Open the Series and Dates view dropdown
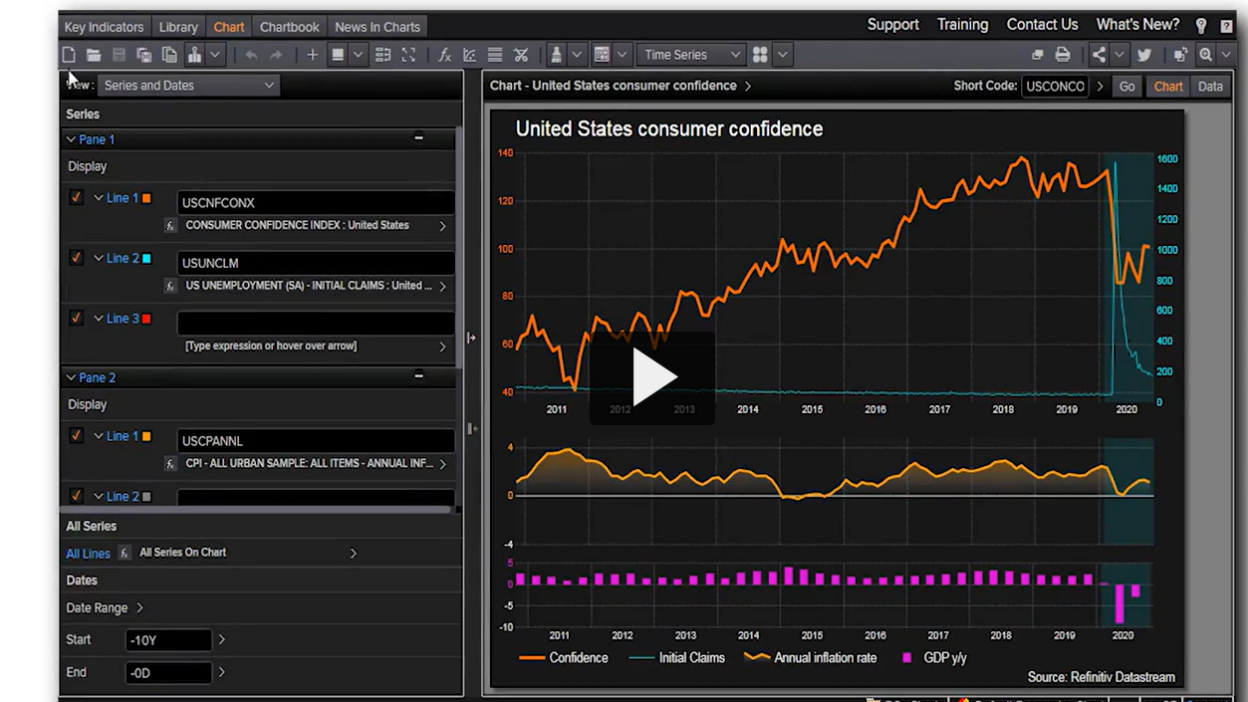Screen dimensions: 1248x702 coord(187,86)
